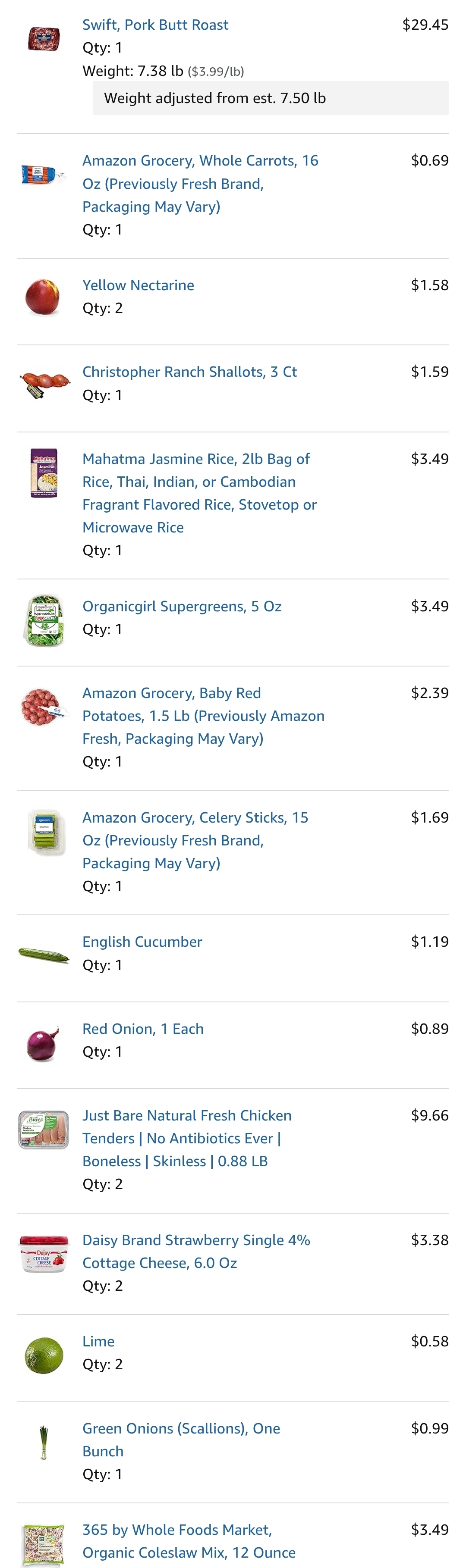Screen dimensions: 463x1568
Task: Follow the Yellow Nectarine product link
Action: 138,285
